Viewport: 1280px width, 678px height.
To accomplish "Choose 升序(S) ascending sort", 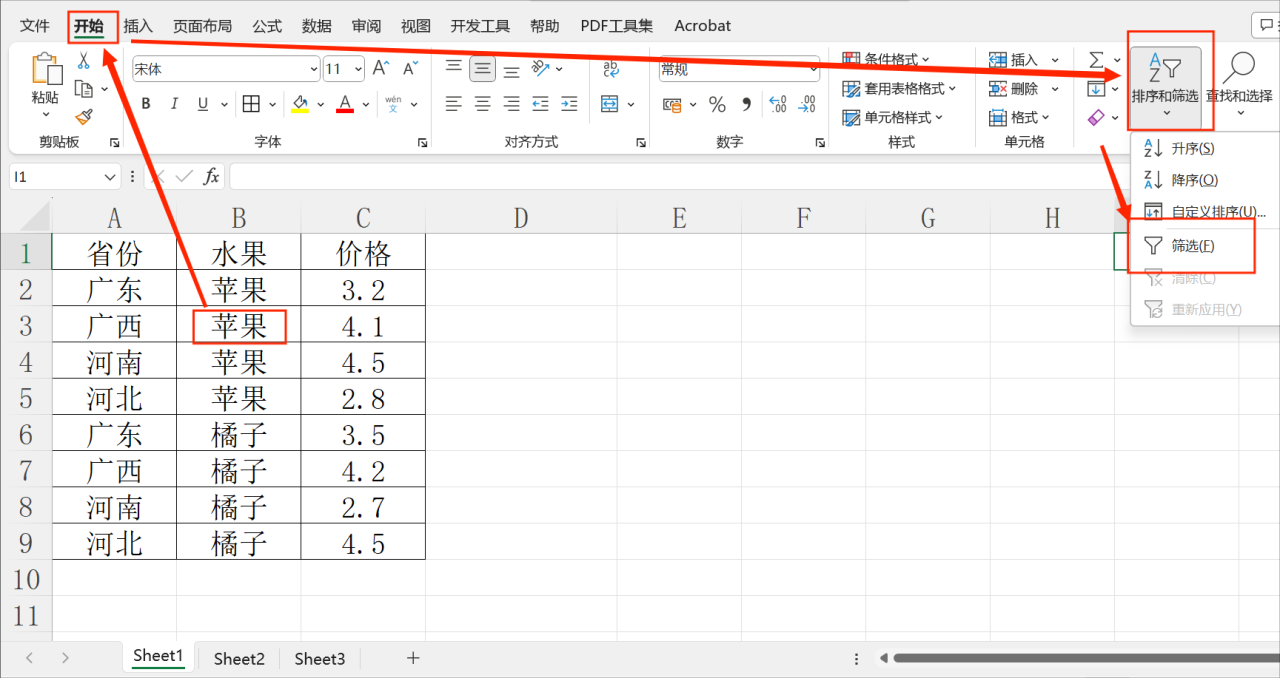I will click(x=1192, y=148).
